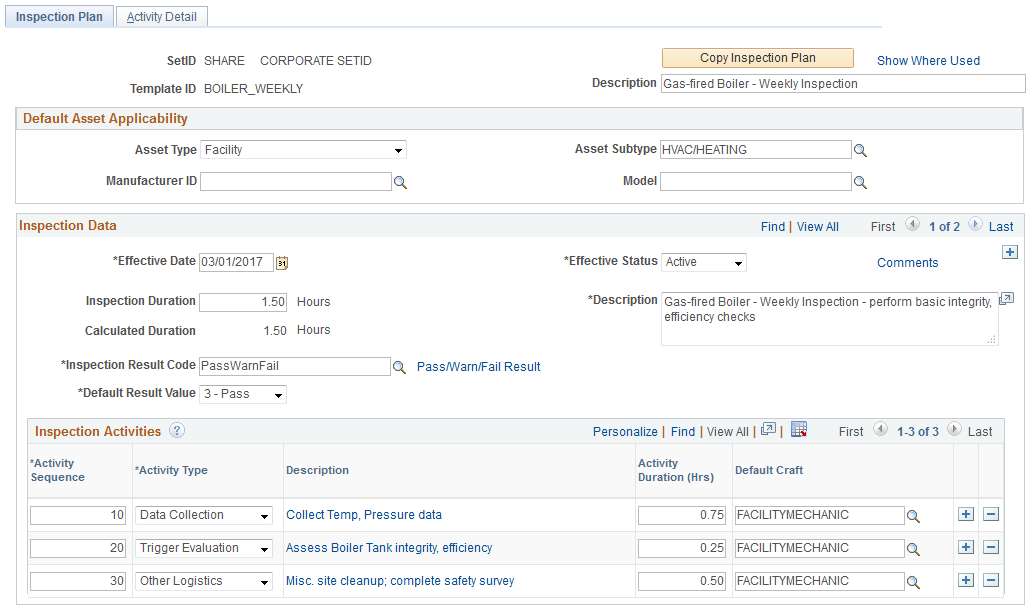Open Pass/Warn/Fail Result link
The height and width of the screenshot is (611, 1032).
[478, 367]
